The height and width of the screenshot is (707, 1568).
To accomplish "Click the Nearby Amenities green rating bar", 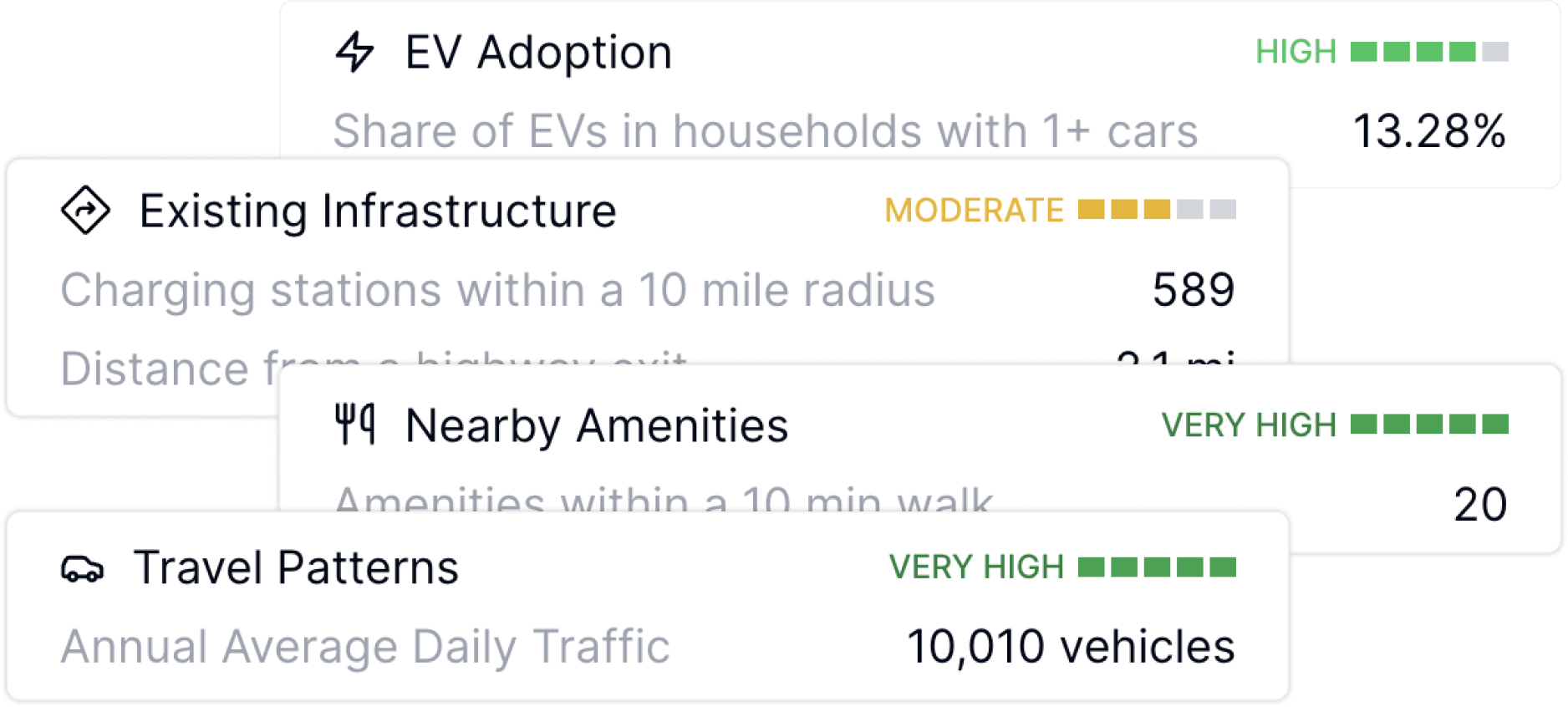I will (1429, 425).
